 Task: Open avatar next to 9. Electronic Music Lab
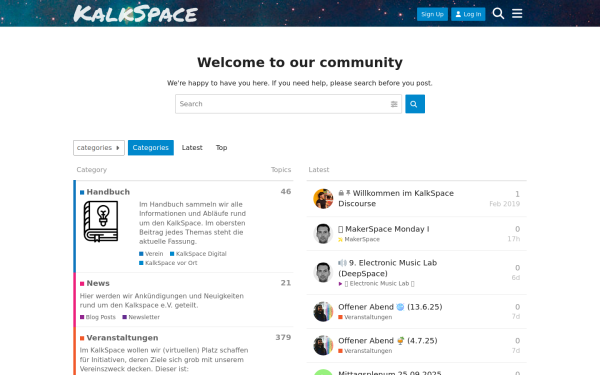tap(323, 272)
